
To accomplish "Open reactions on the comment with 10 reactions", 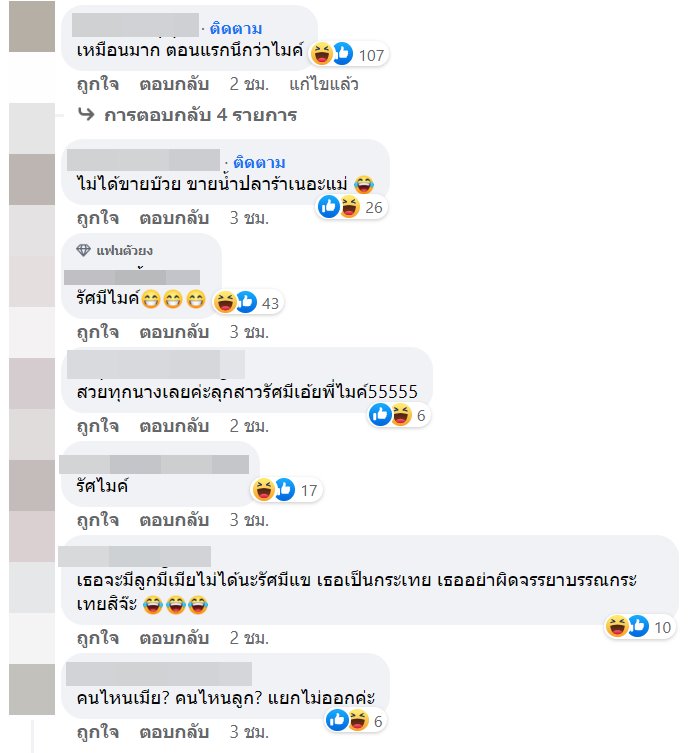I will coord(639,627).
